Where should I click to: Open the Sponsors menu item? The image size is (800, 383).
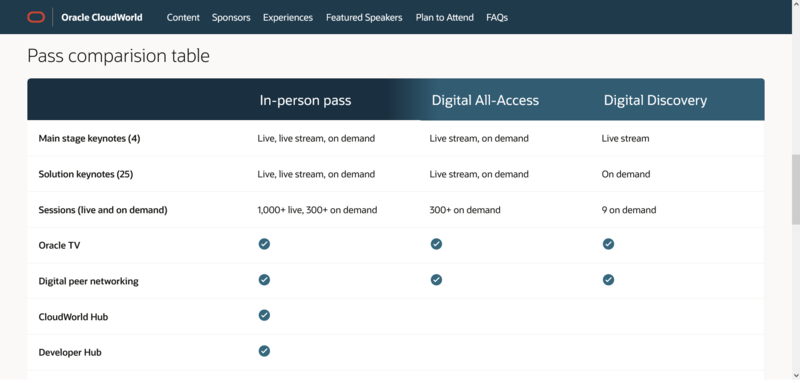(231, 17)
